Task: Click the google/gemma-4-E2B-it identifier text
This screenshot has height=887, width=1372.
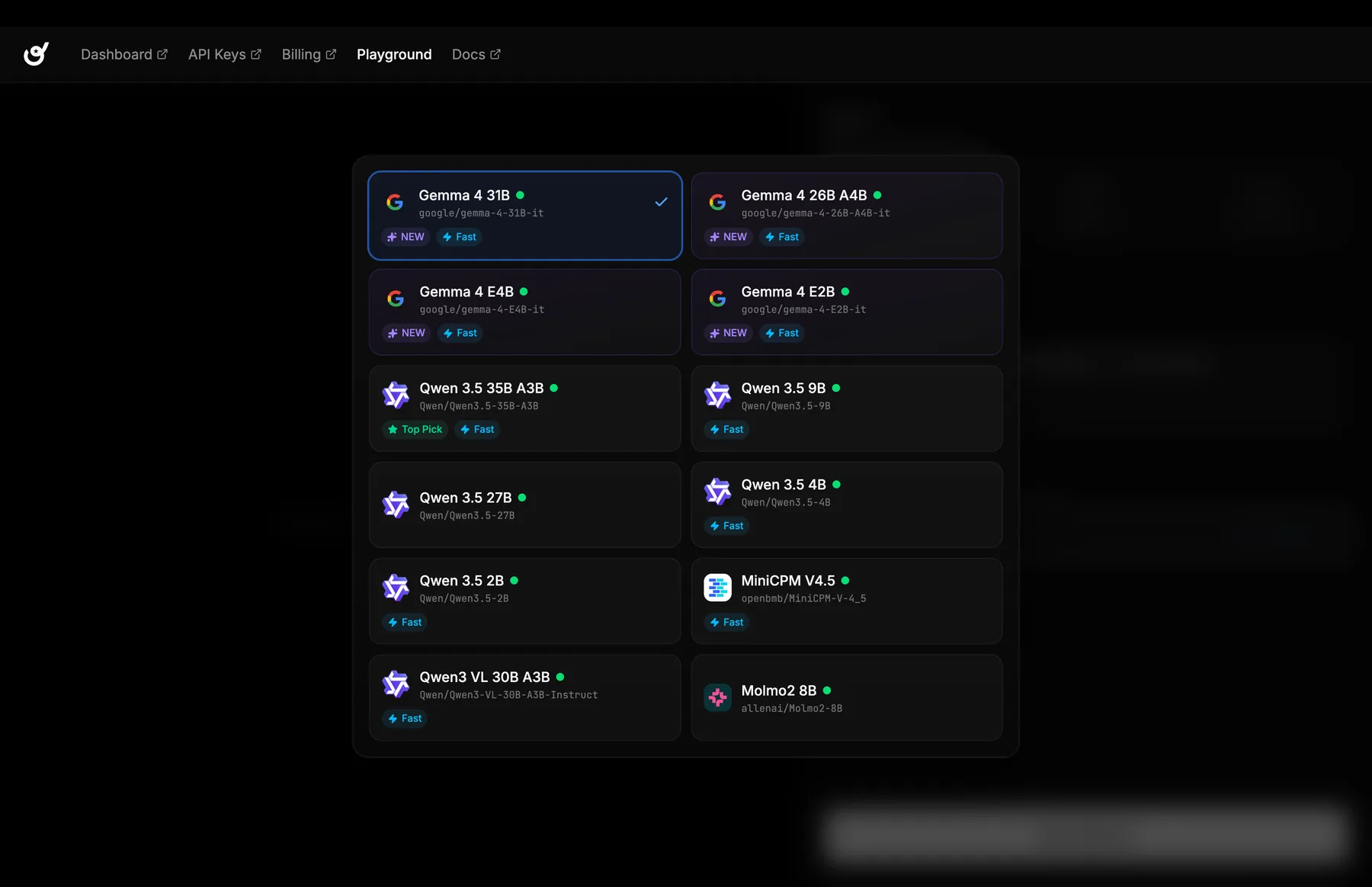Action: click(803, 309)
